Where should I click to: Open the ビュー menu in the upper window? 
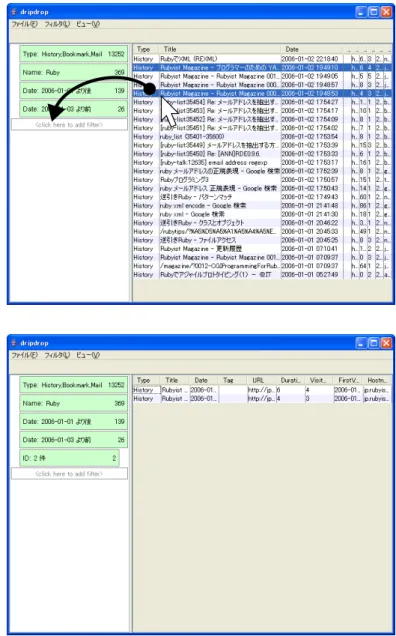(x=88, y=24)
